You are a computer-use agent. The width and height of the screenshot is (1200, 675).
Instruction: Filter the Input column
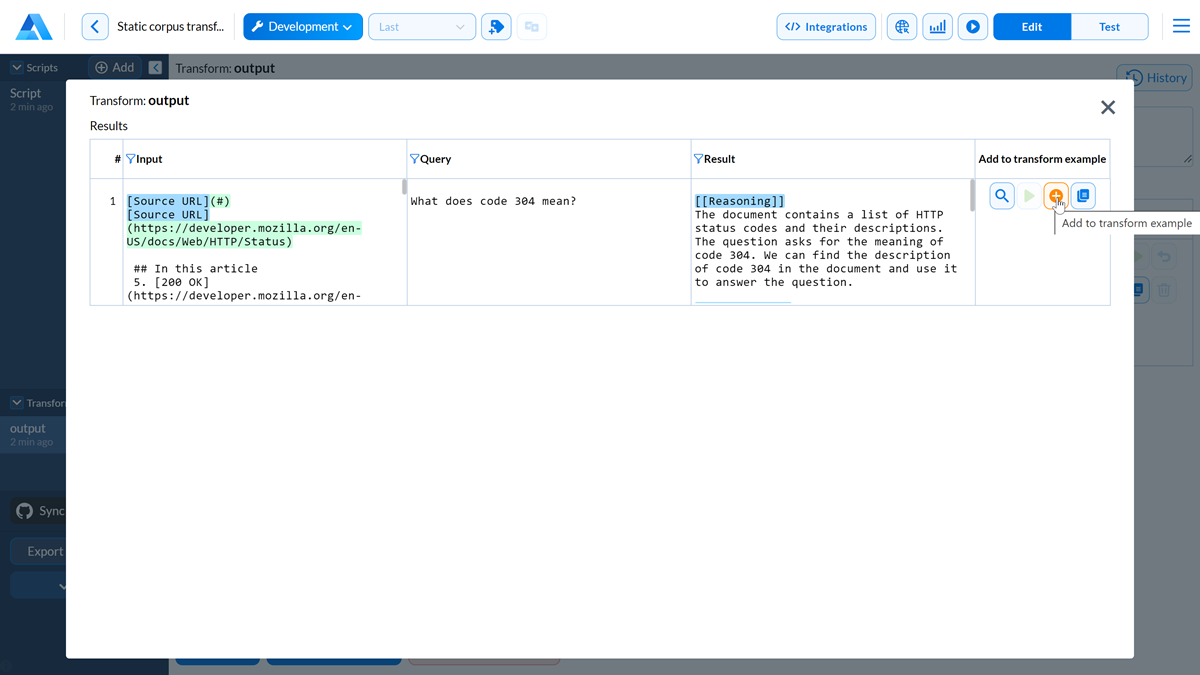click(131, 159)
